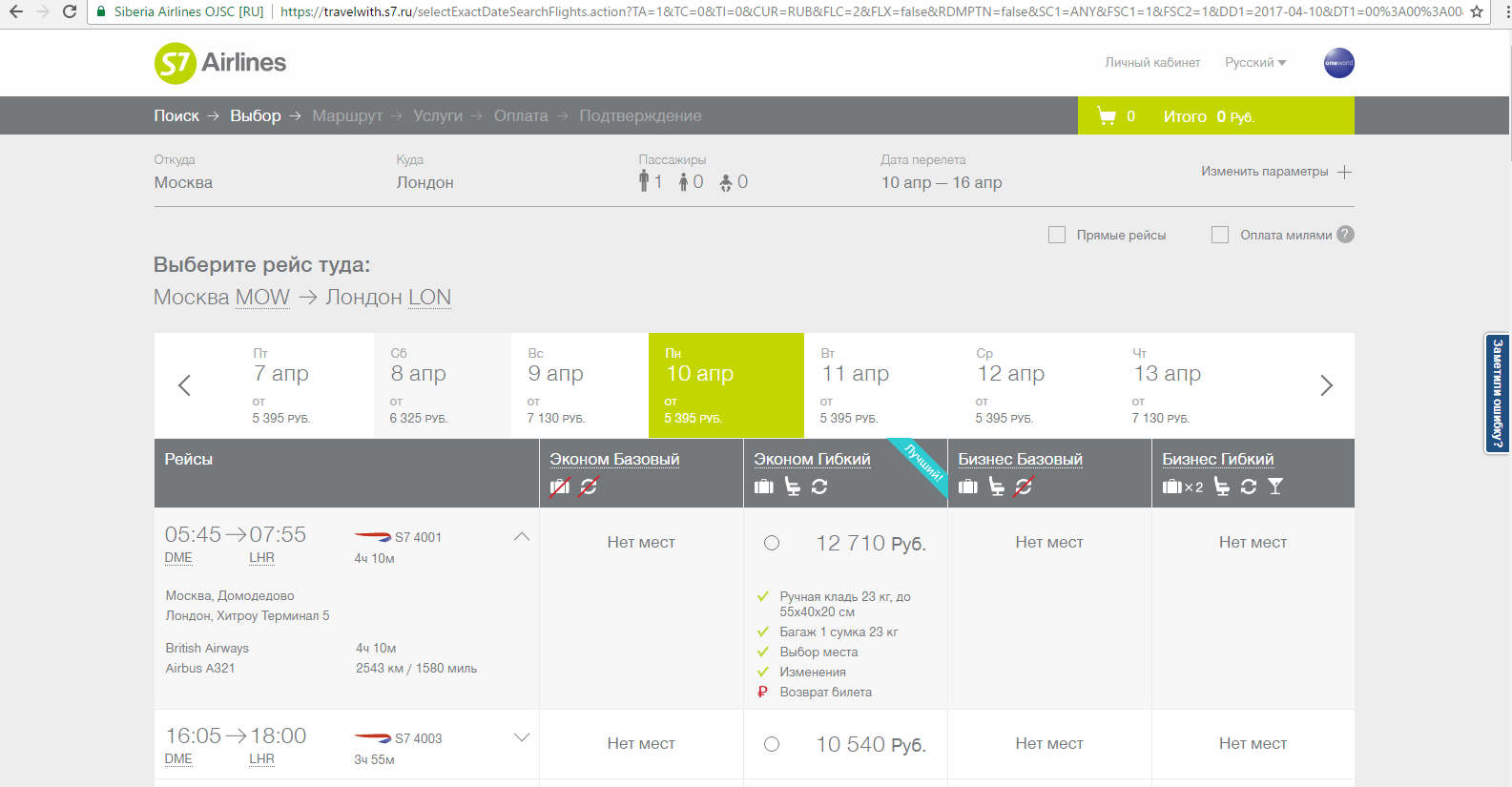Click the Москва origin field
The width and height of the screenshot is (1512, 787).
[x=183, y=182]
